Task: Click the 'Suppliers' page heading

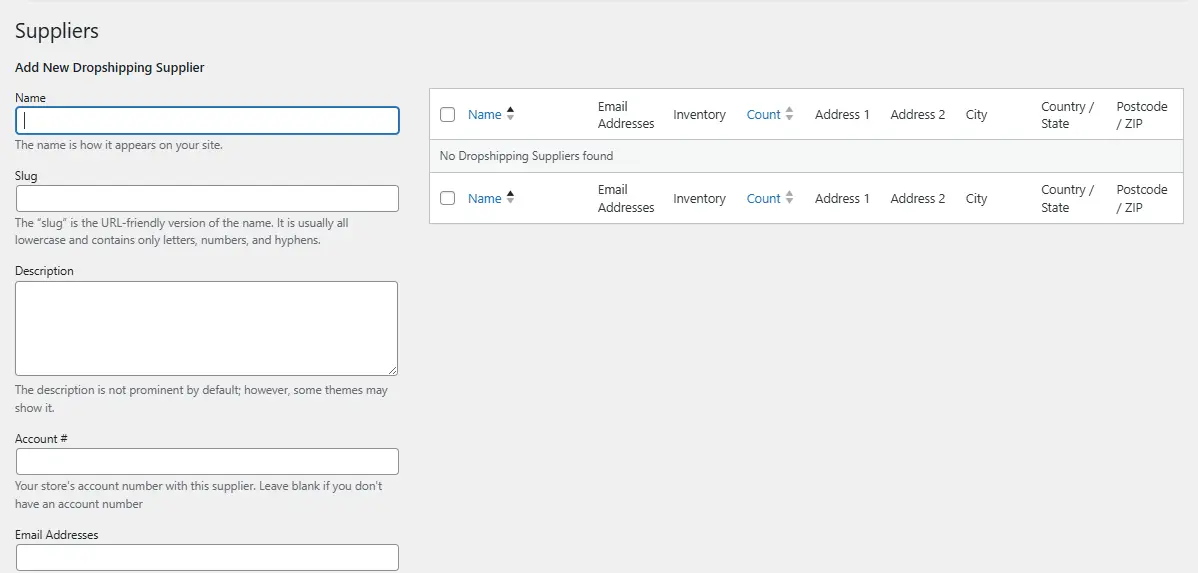Action: (x=57, y=31)
